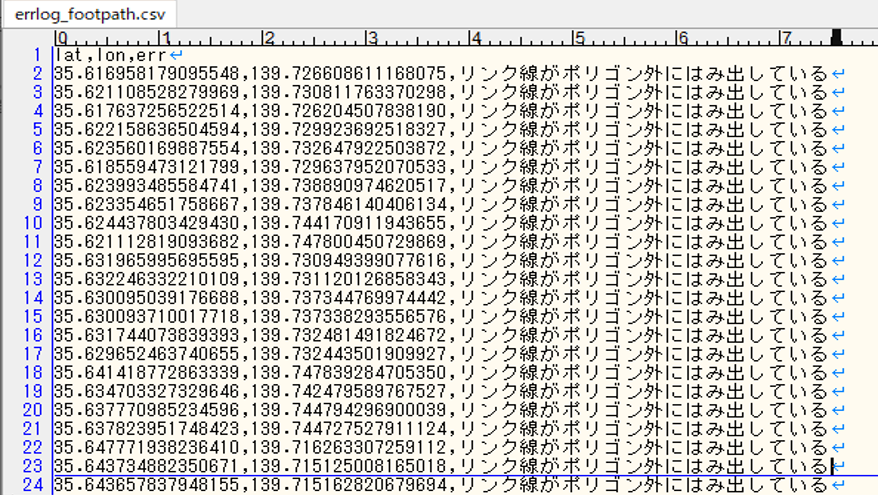Click the 'リンク線がポリゴン外にはみ出している' message on line 24

coord(643,484)
